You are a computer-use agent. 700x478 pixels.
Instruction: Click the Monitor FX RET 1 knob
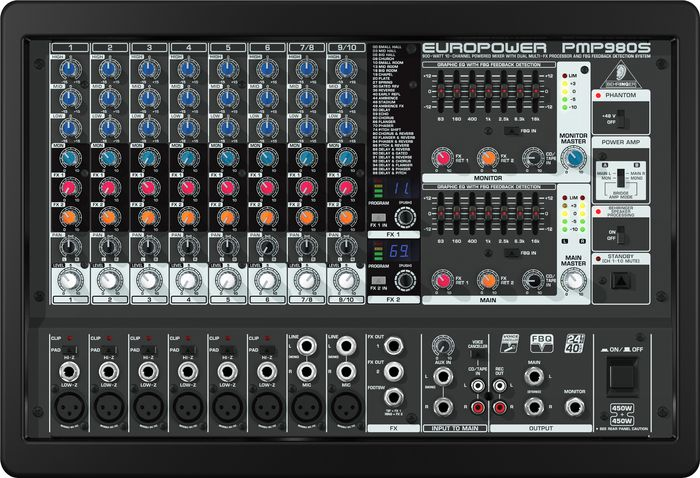click(x=442, y=158)
